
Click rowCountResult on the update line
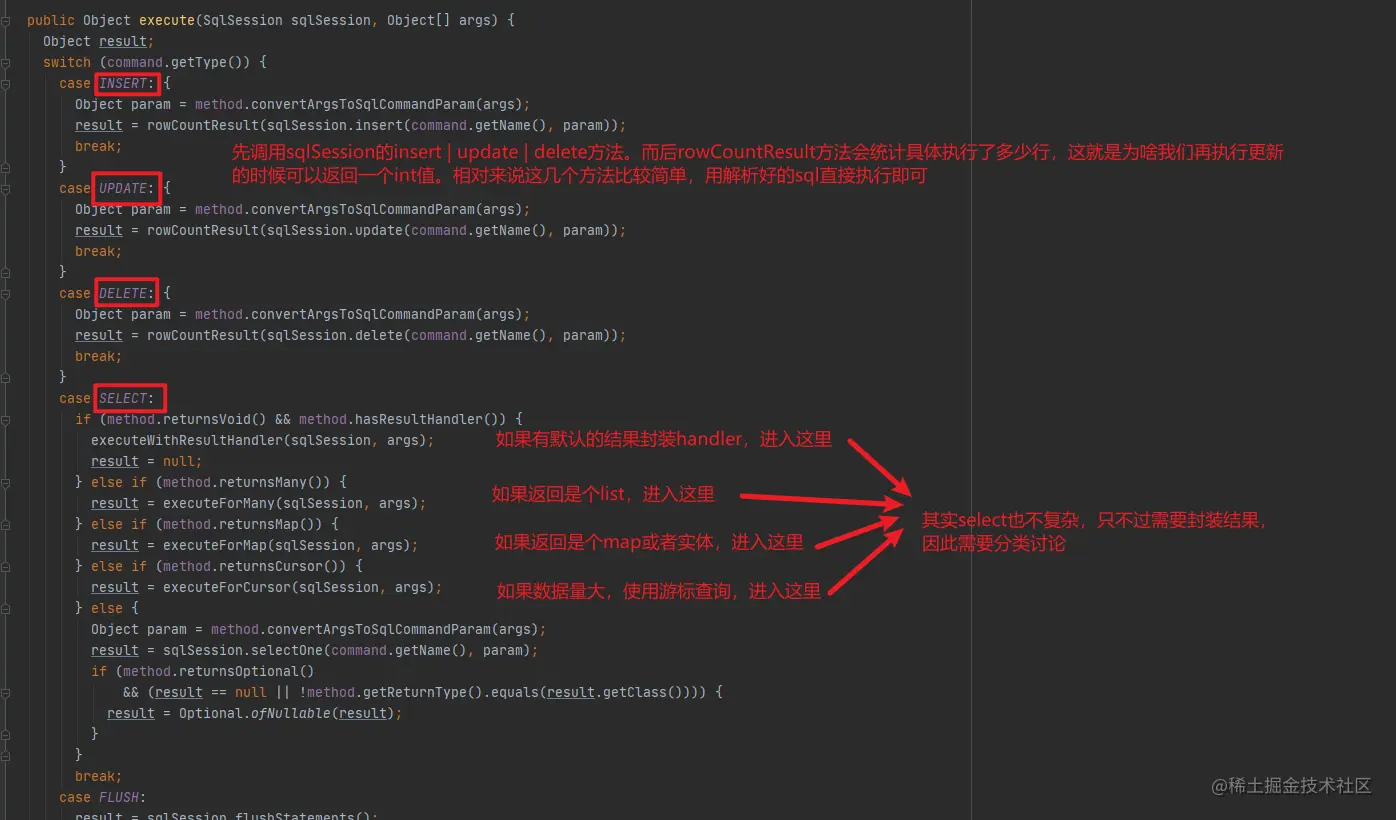click(x=203, y=230)
